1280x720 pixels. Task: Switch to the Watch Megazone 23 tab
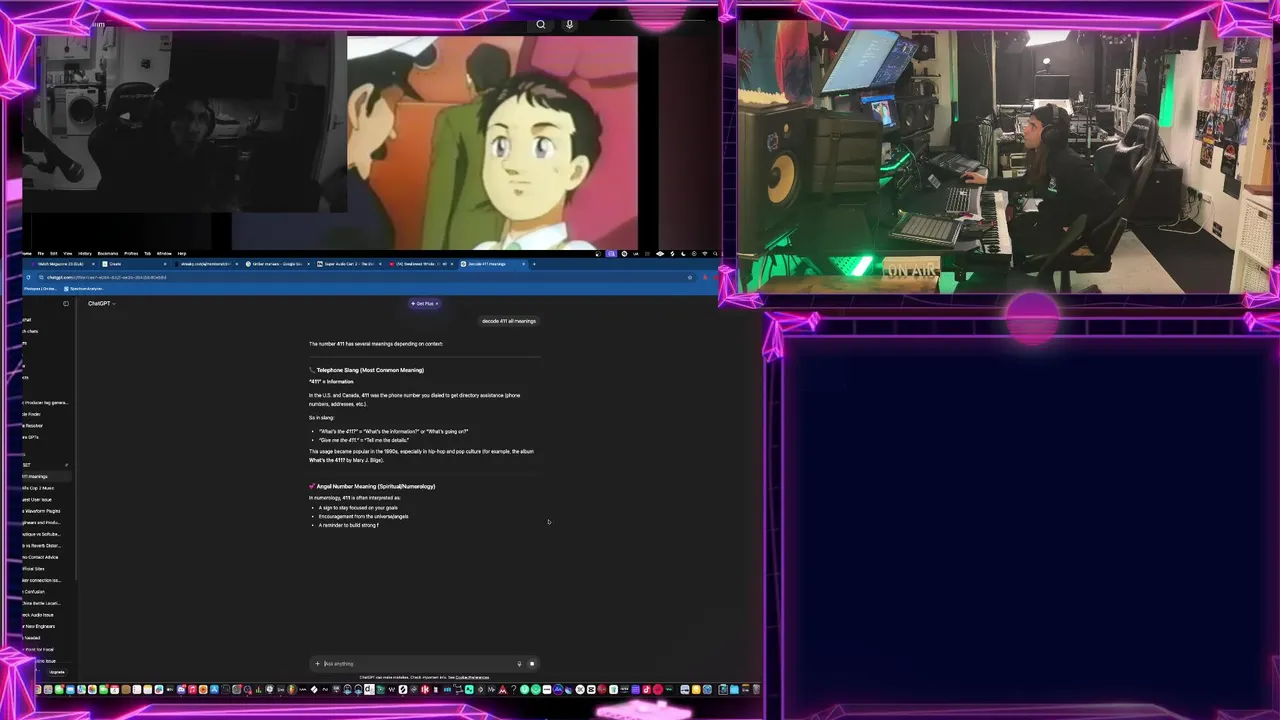tap(62, 264)
